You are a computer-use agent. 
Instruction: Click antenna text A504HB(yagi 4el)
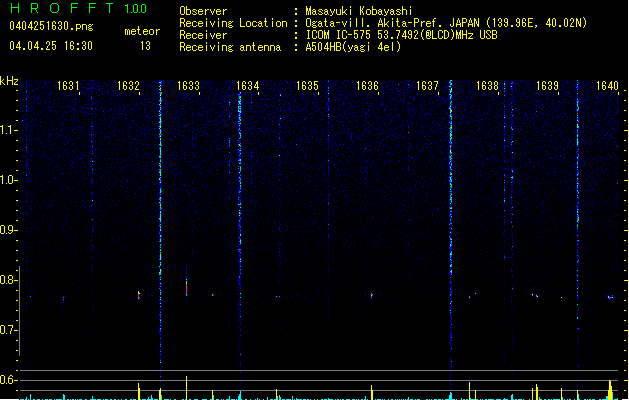point(353,47)
